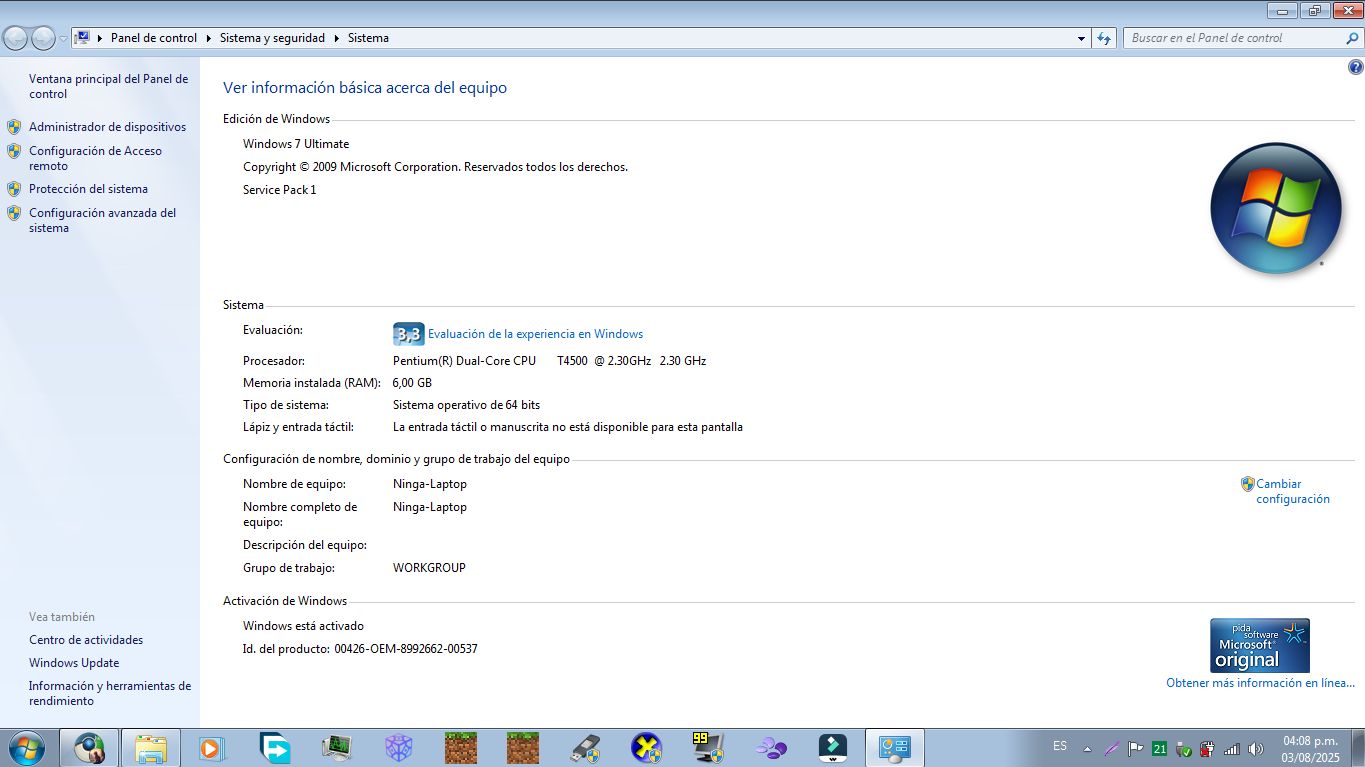The height and width of the screenshot is (767, 1365).
Task: Click the Action Center flag tray icon
Action: click(x=1136, y=748)
